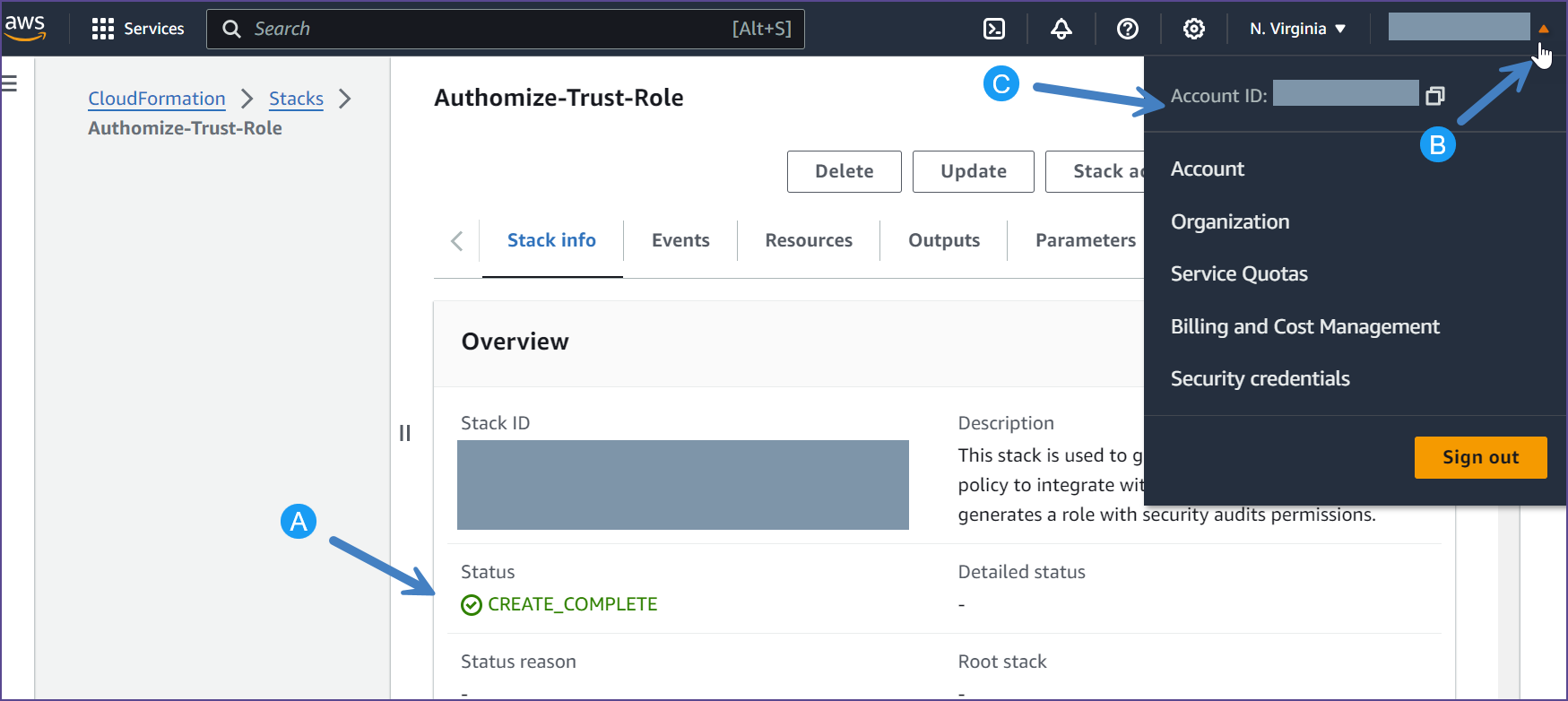Click the Description label
The image size is (1568, 701).
click(1006, 423)
